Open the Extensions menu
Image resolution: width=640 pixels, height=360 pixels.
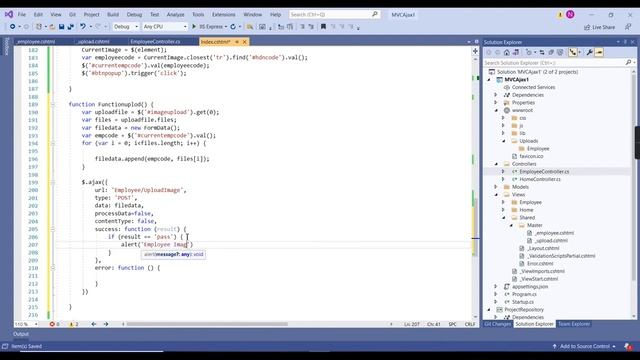click(224, 14)
